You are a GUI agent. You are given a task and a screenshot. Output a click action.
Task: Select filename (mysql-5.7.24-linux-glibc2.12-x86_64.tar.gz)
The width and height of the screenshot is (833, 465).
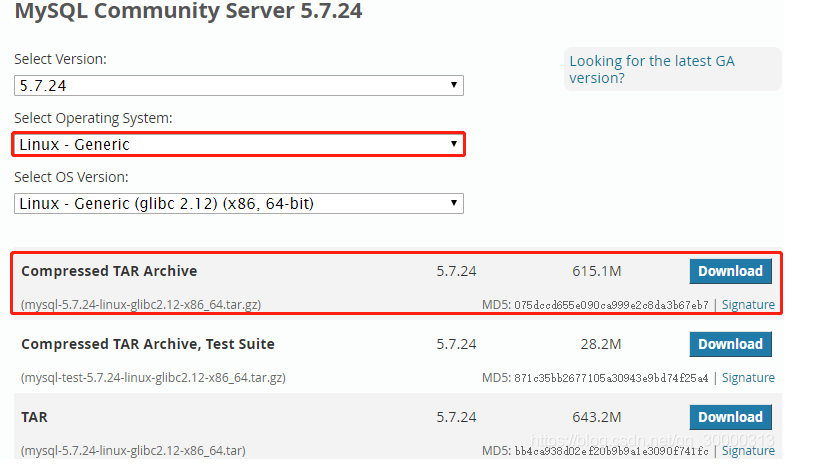tap(141, 305)
